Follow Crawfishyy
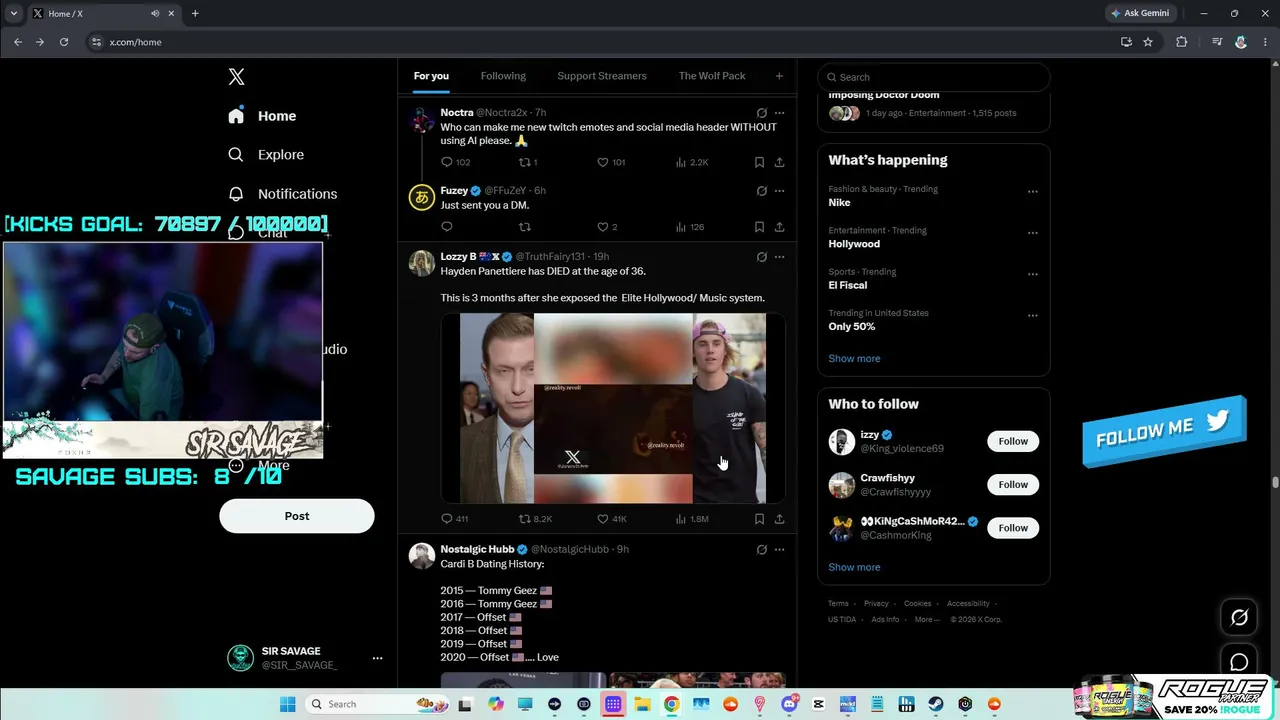 click(1013, 485)
